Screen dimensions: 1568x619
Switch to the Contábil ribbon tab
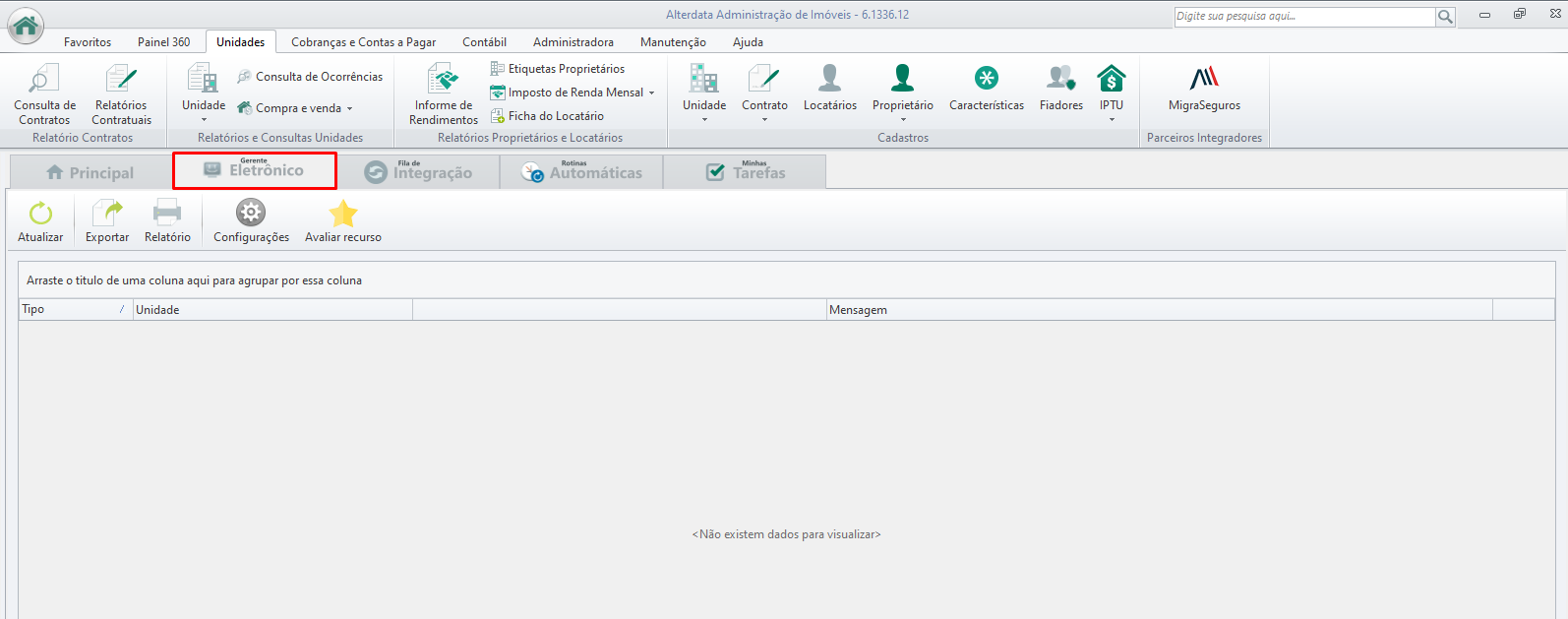(484, 42)
